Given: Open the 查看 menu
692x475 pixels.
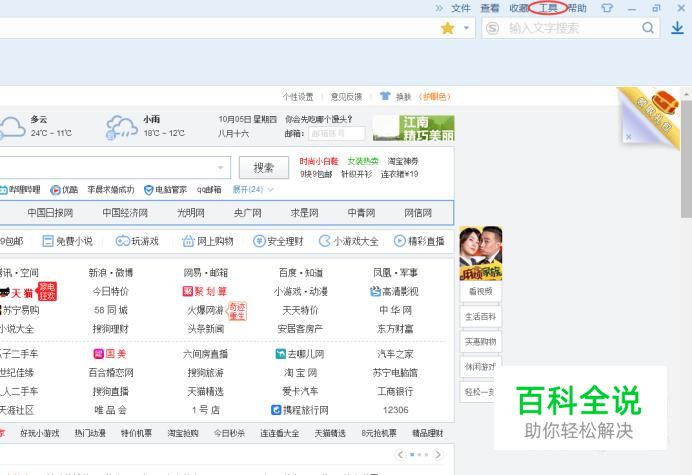Looking at the screenshot, I should tap(489, 8).
